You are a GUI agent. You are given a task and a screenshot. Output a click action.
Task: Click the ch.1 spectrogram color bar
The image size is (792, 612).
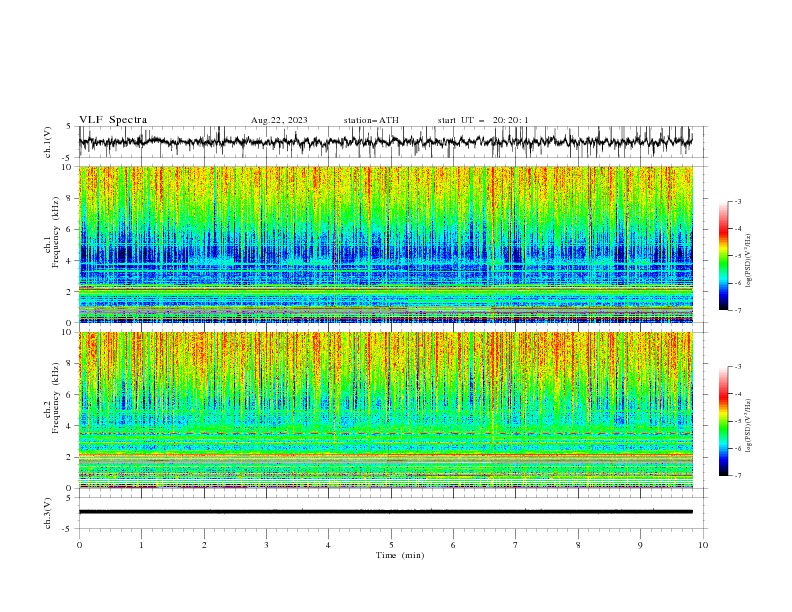pos(723,256)
